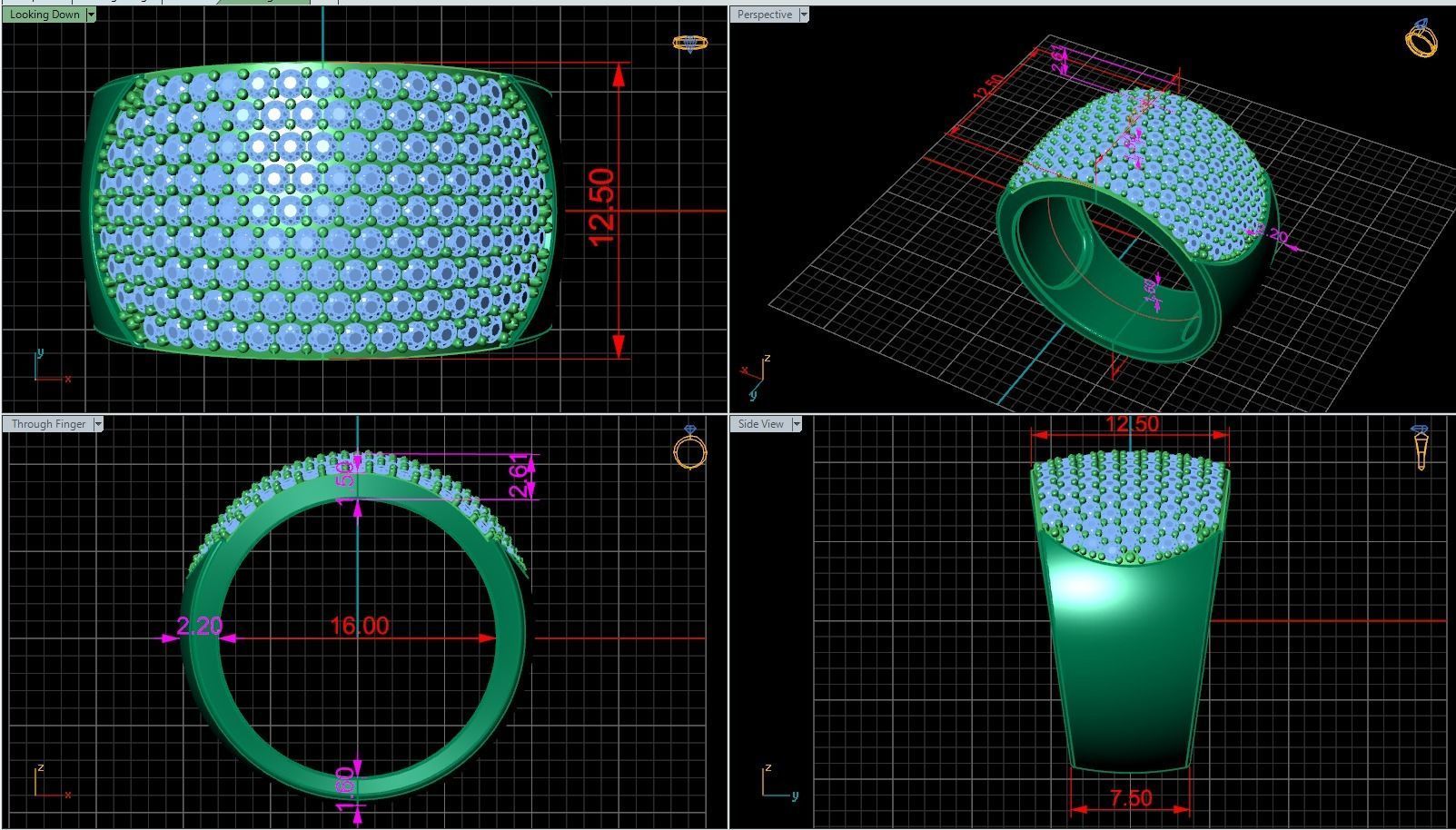Click the Looking Down view icon in top-left viewport
The width and height of the screenshot is (1456, 830).
689,43
